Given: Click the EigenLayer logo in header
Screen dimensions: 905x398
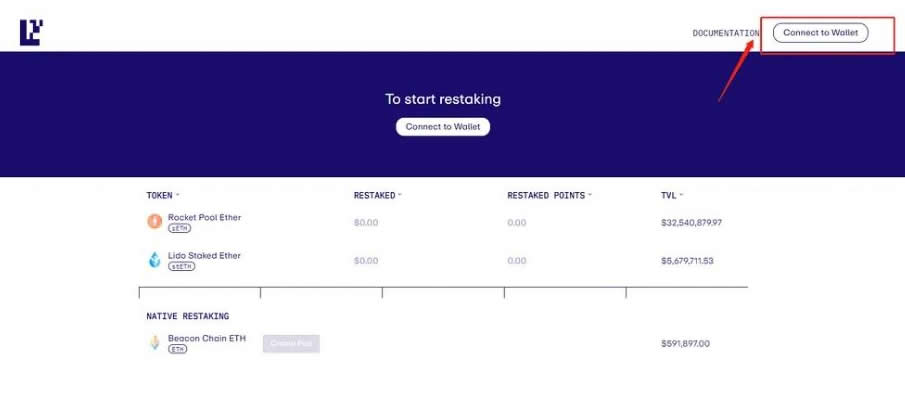Looking at the screenshot, I should 31,32.
